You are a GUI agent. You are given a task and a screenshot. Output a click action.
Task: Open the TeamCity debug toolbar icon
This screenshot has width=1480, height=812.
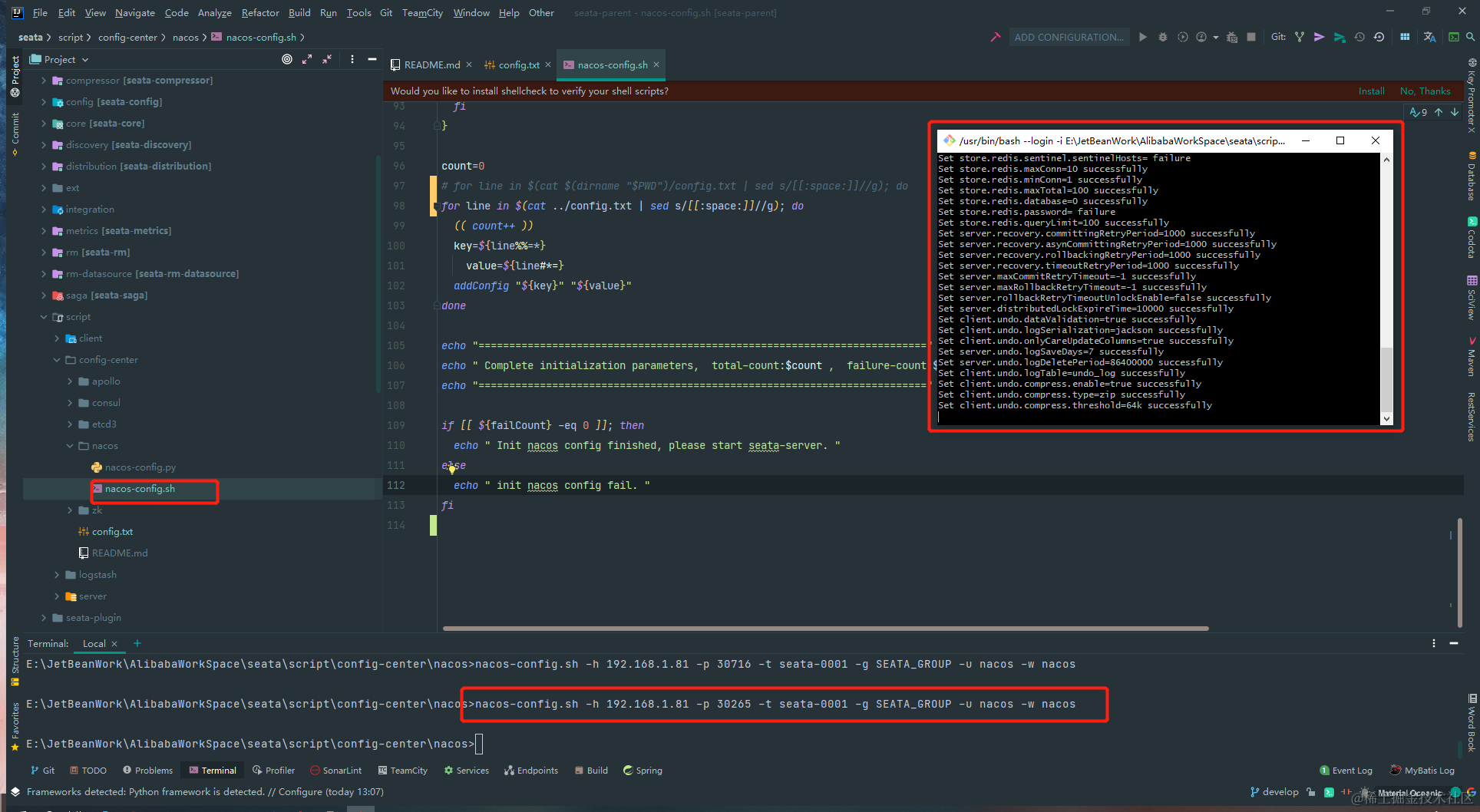tap(1231, 37)
